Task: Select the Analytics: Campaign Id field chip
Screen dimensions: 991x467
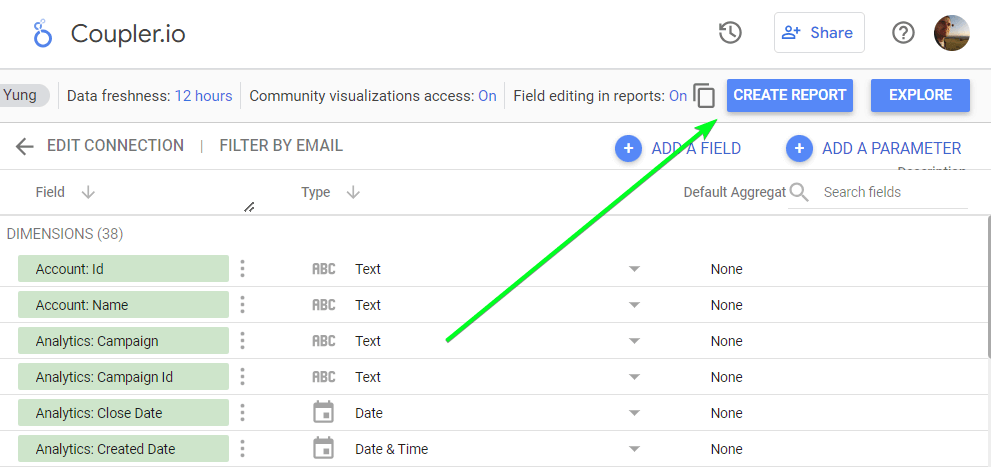Action: [x=123, y=377]
